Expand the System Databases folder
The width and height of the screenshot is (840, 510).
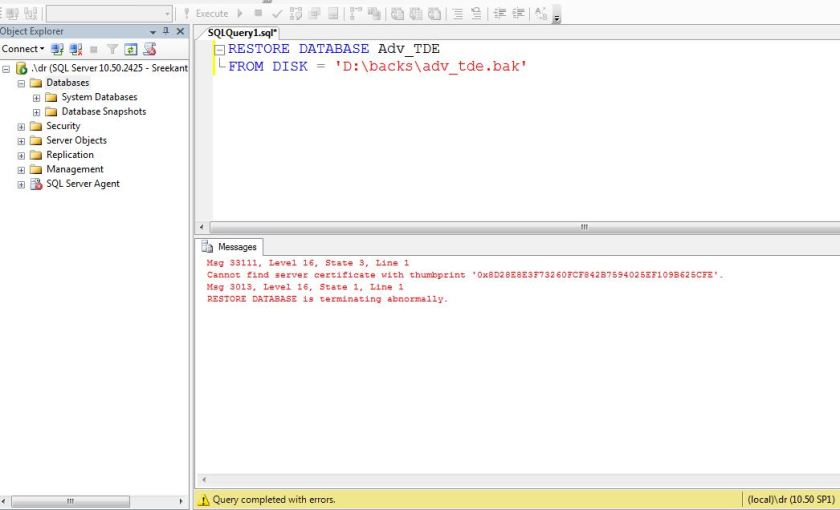(37, 97)
